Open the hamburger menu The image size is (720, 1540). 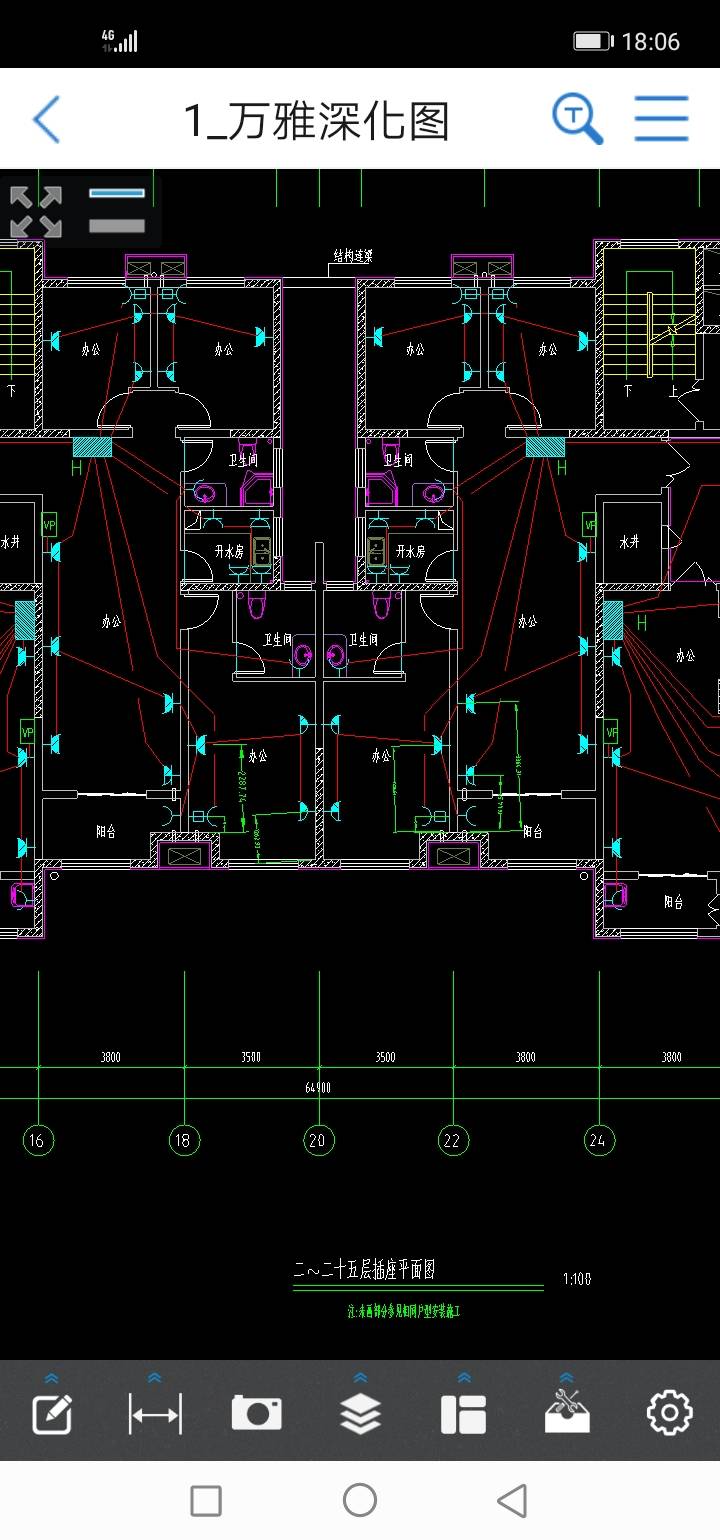pos(661,119)
